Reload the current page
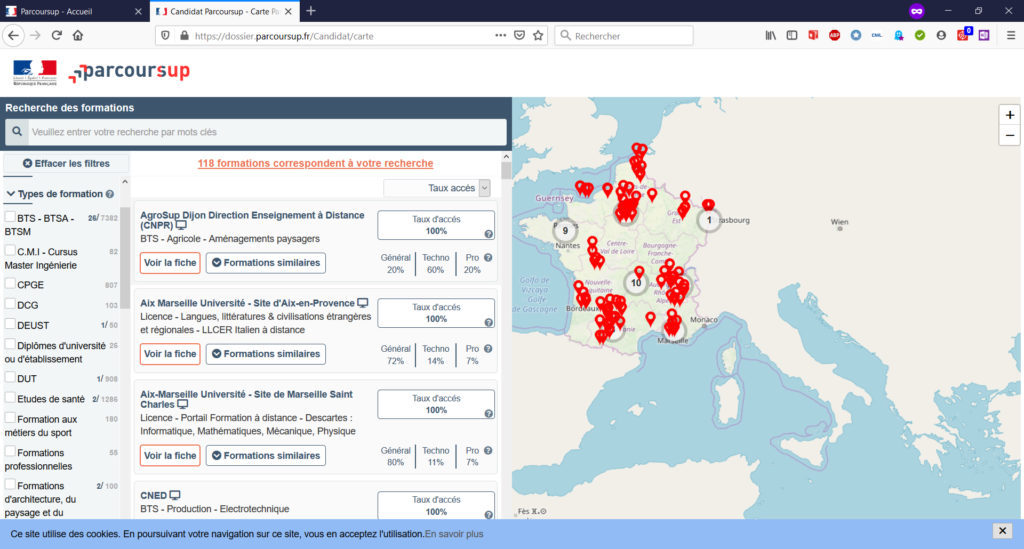 57,36
